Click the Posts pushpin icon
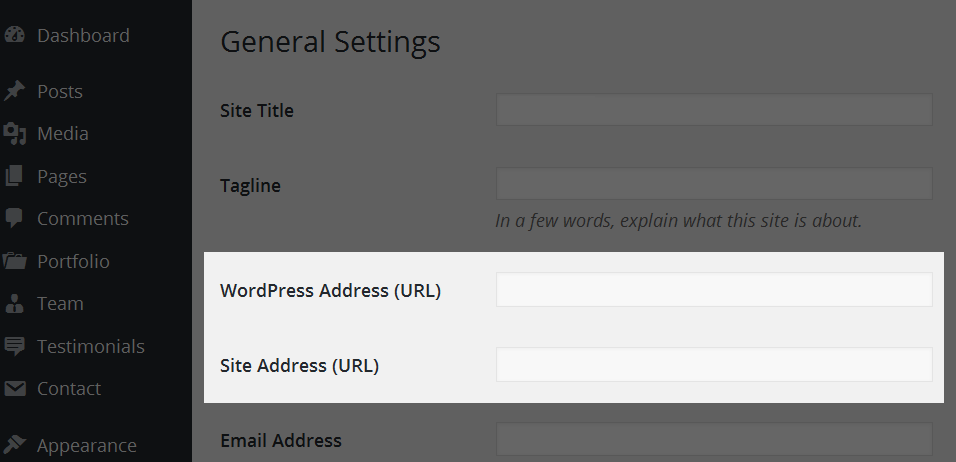 [14, 91]
